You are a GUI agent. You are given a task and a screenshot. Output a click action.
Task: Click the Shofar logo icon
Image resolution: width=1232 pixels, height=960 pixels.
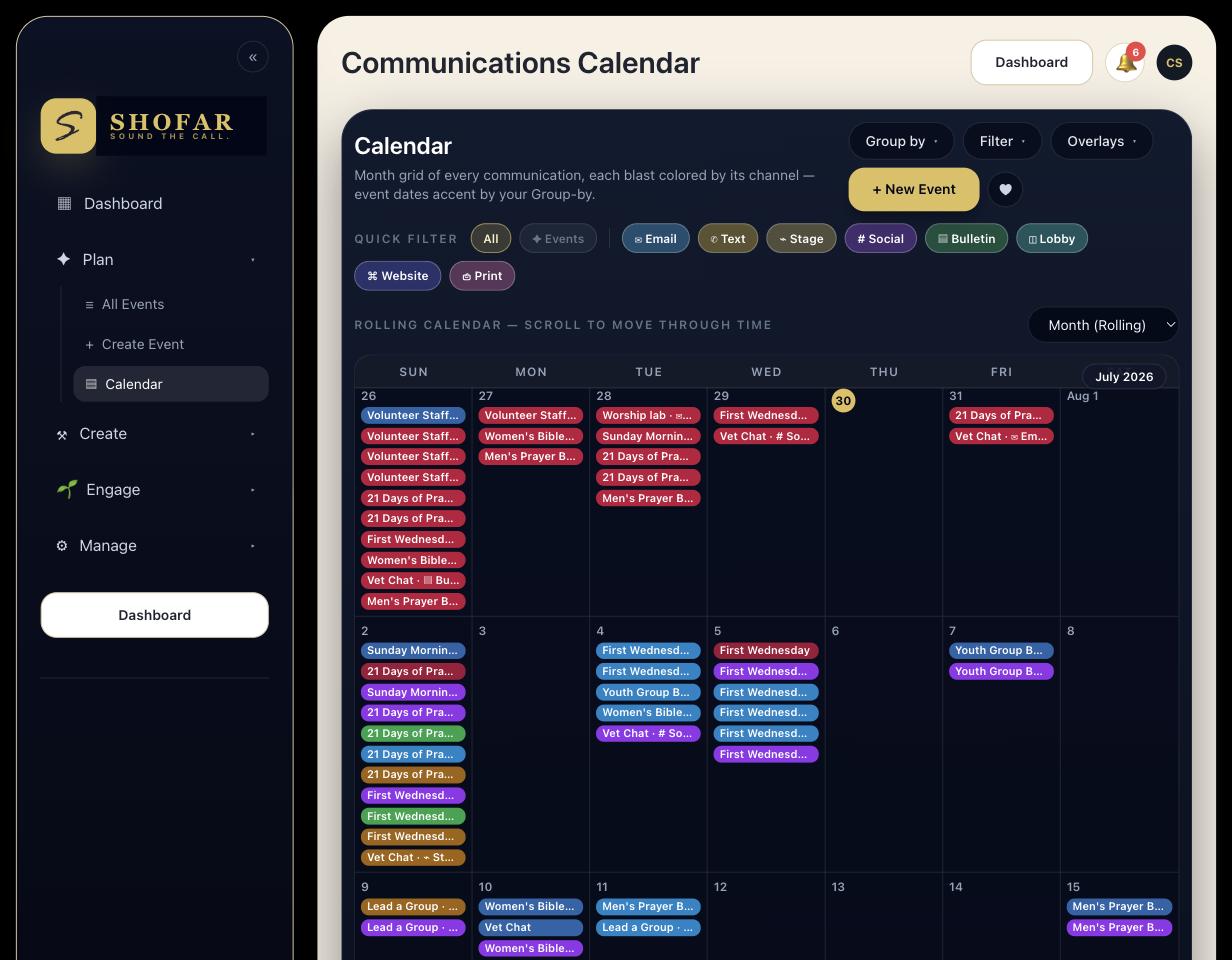pos(68,126)
